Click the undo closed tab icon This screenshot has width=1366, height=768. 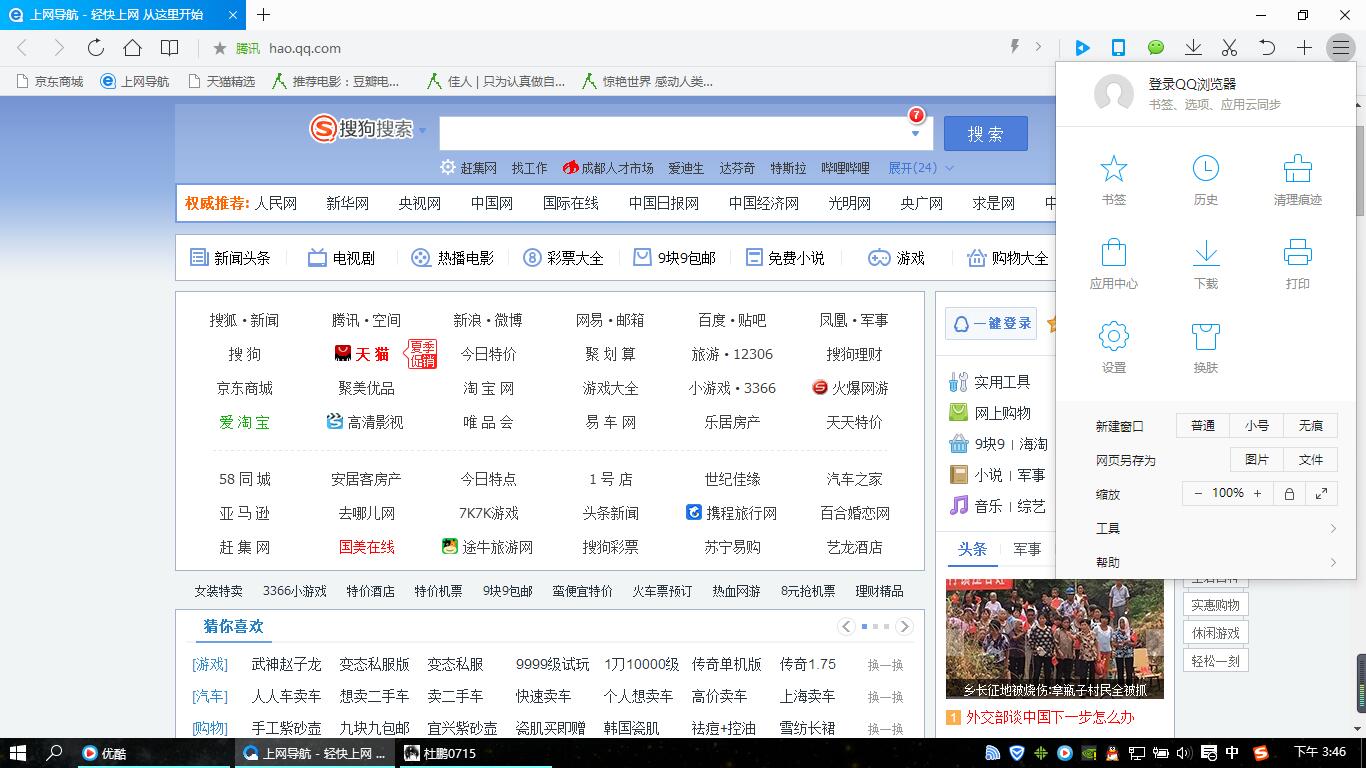pos(1267,47)
